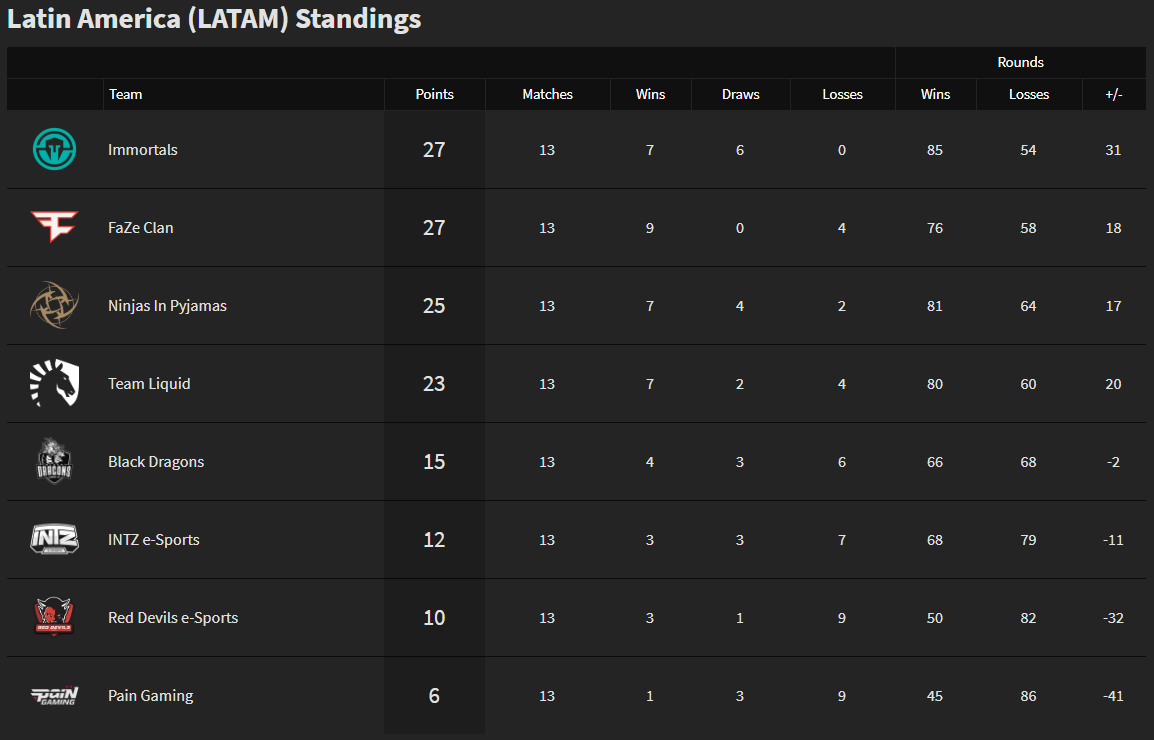
Task: Click the Rounds group header
Action: tap(1020, 63)
